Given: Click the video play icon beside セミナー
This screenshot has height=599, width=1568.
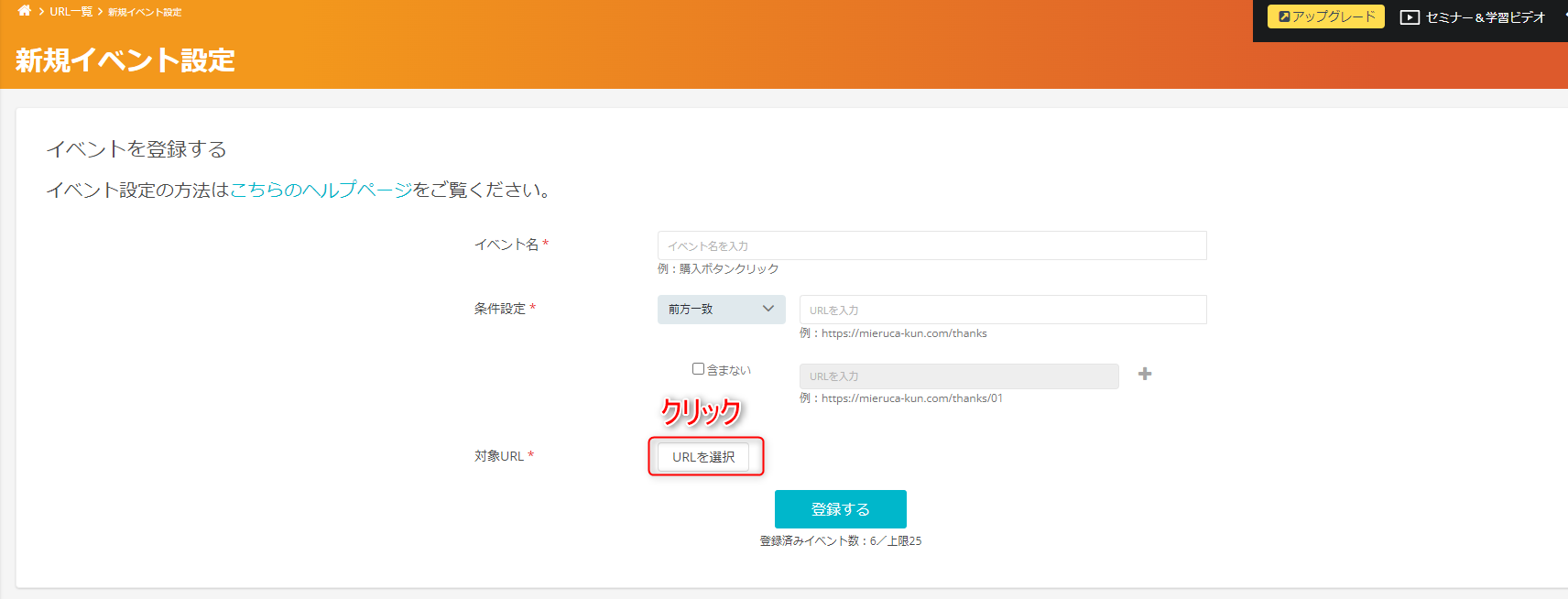Looking at the screenshot, I should pos(1410,17).
